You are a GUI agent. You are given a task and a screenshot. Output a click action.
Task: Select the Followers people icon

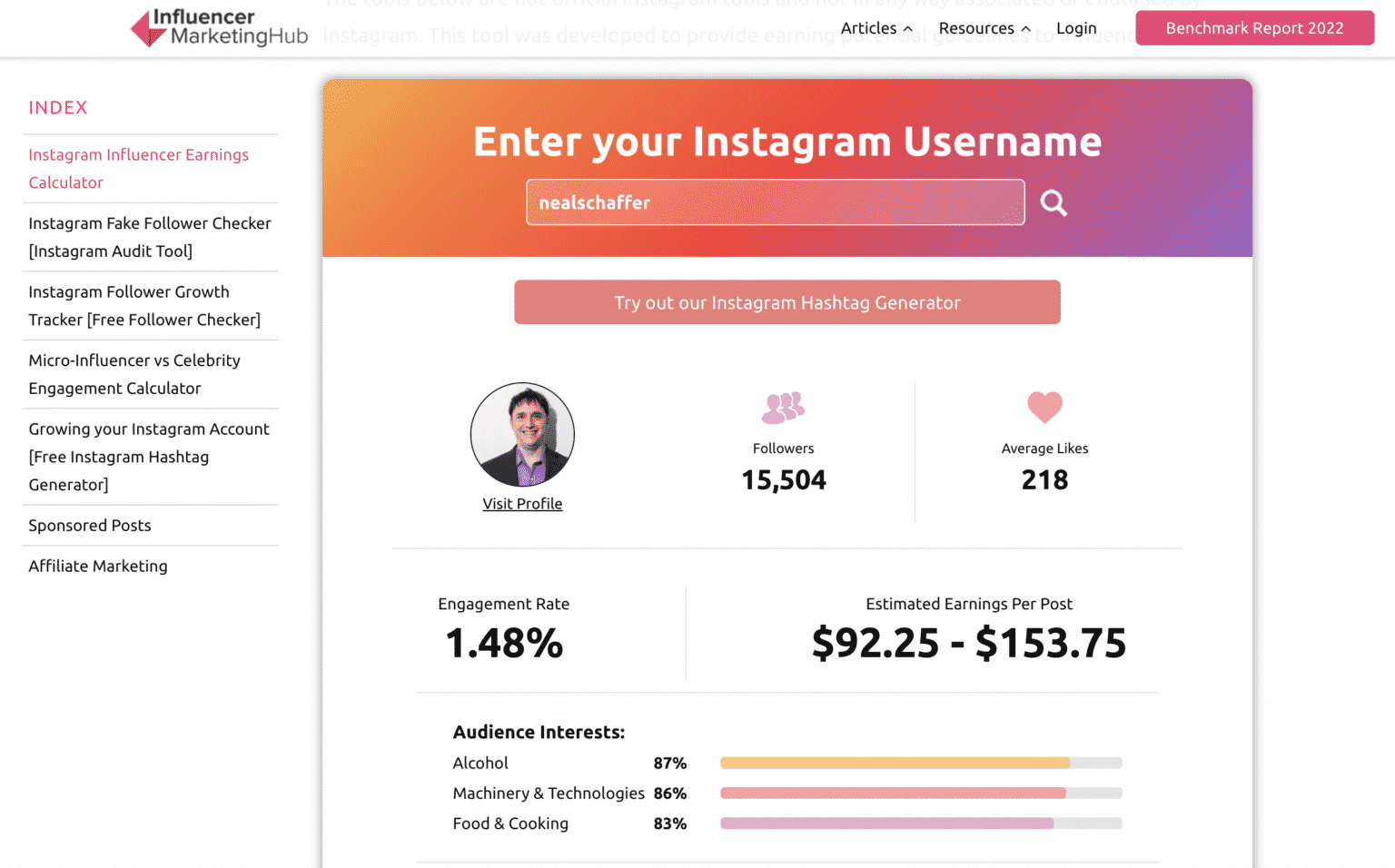pyautogui.click(x=782, y=407)
